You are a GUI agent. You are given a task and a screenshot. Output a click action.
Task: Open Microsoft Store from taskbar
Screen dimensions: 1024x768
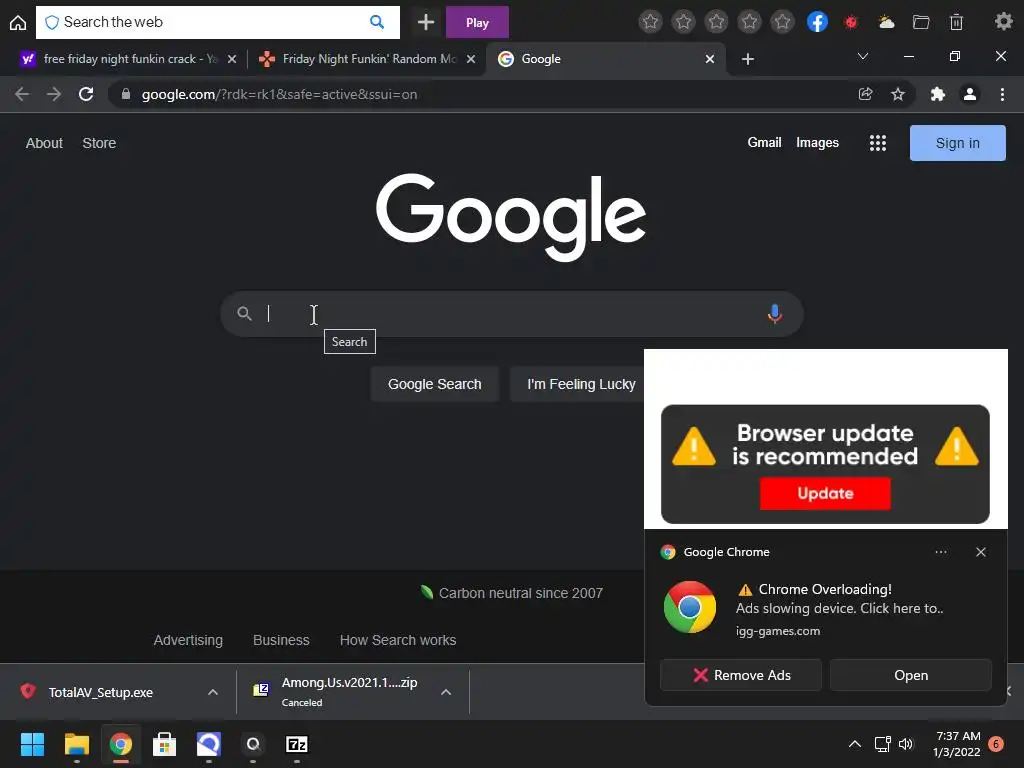(165, 744)
